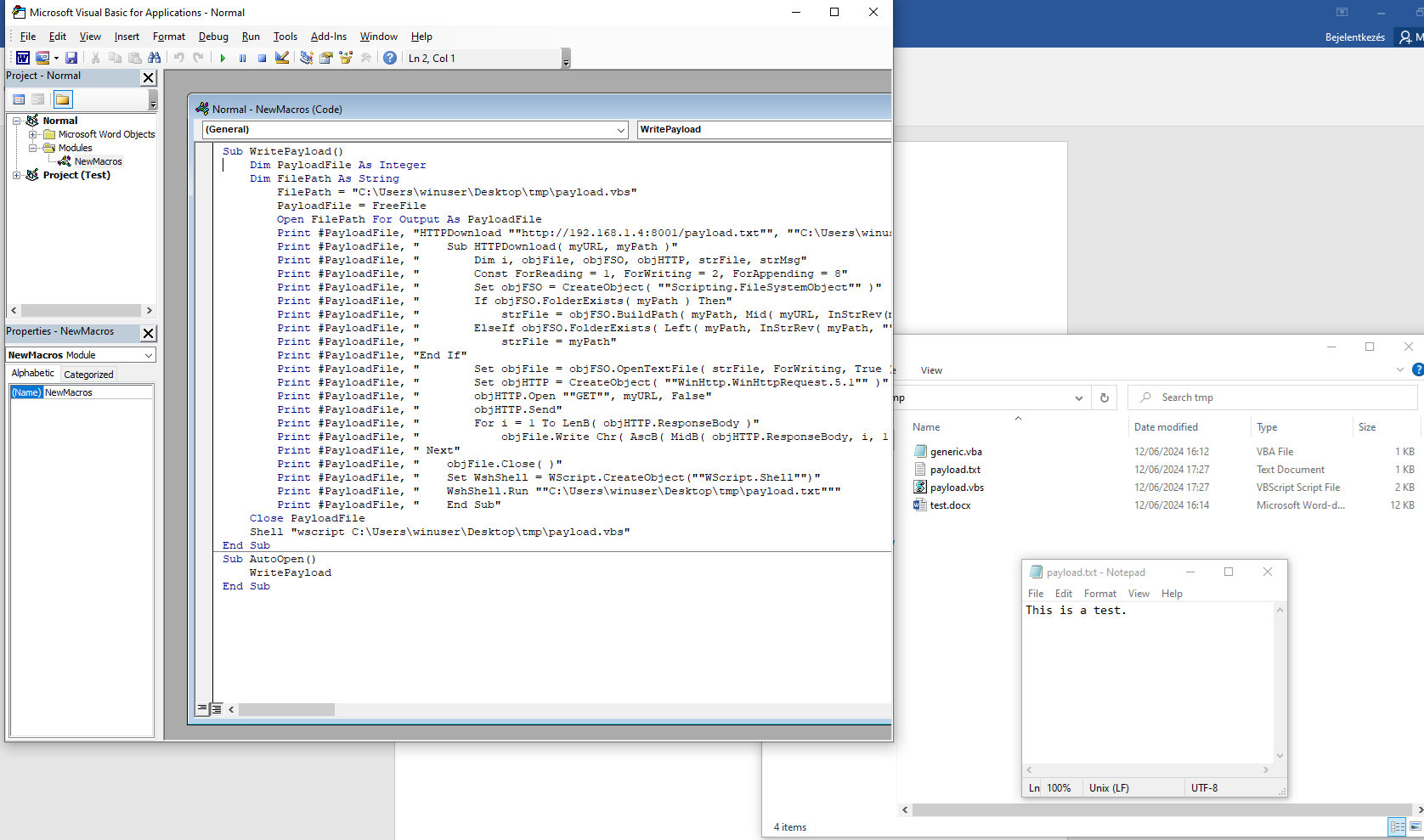
Task: Open the Insert menu
Action: tap(127, 37)
